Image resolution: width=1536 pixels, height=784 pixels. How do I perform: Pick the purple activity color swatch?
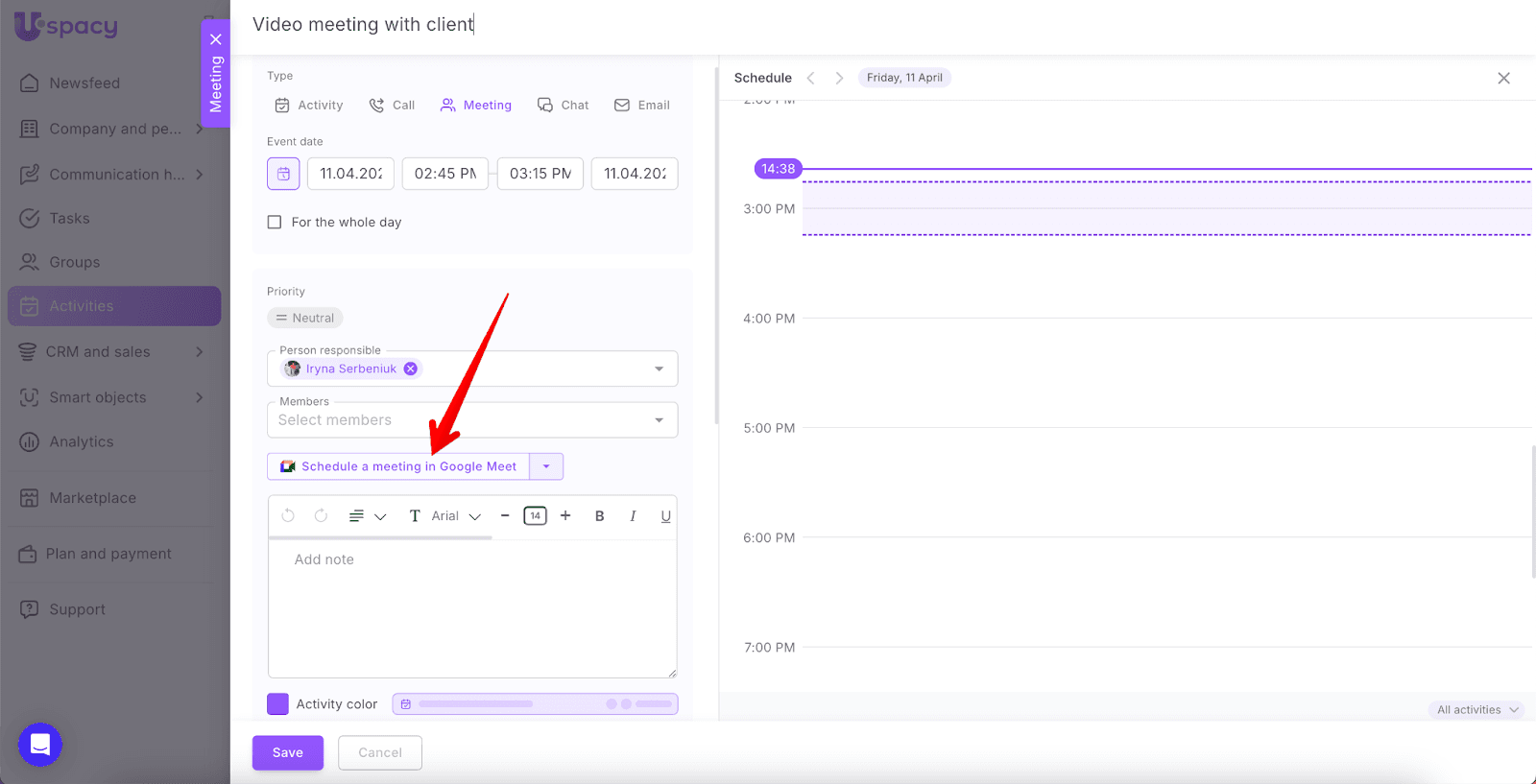click(x=277, y=704)
